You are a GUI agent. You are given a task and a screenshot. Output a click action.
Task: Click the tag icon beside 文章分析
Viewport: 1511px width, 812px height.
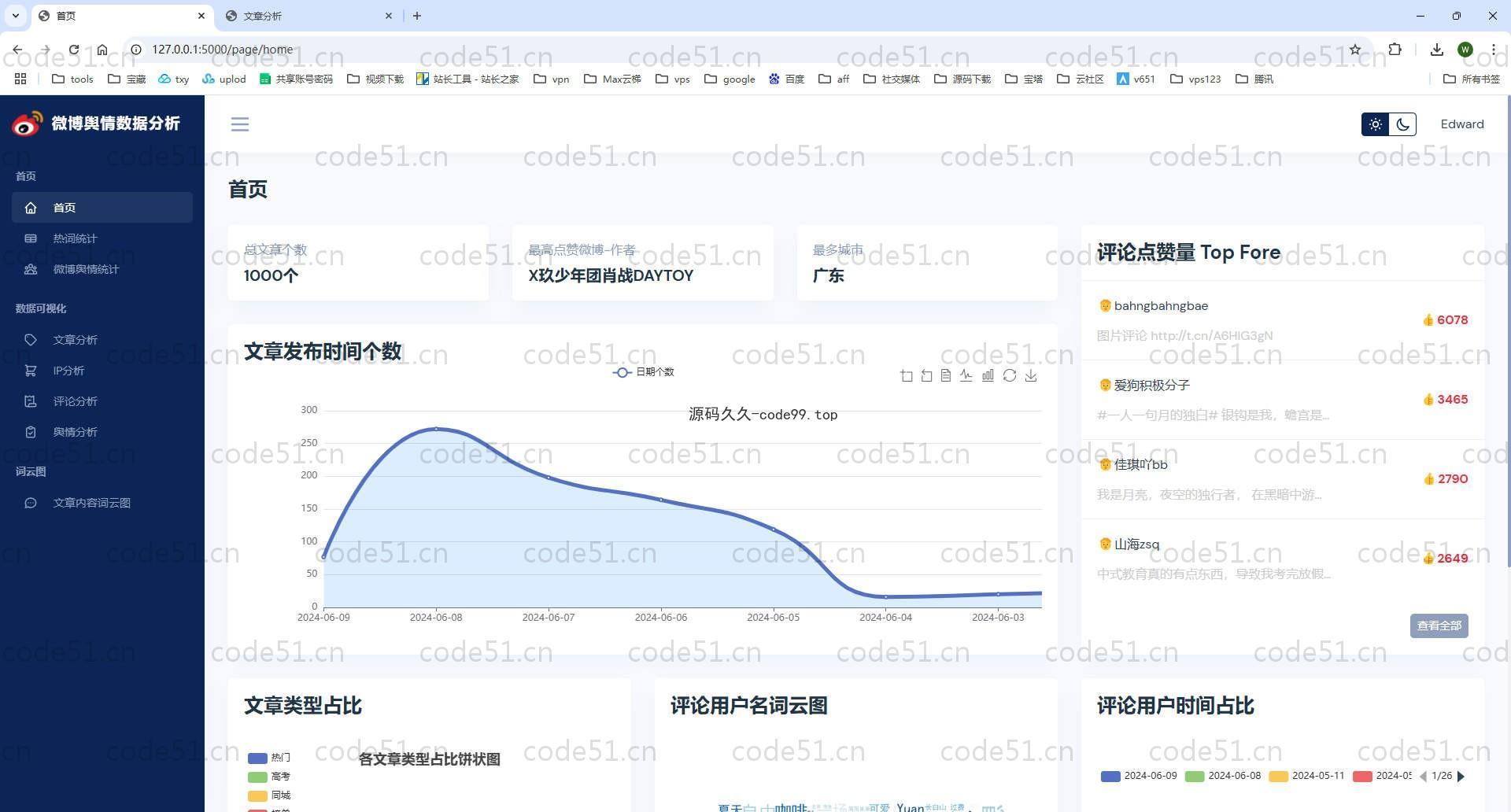point(31,340)
